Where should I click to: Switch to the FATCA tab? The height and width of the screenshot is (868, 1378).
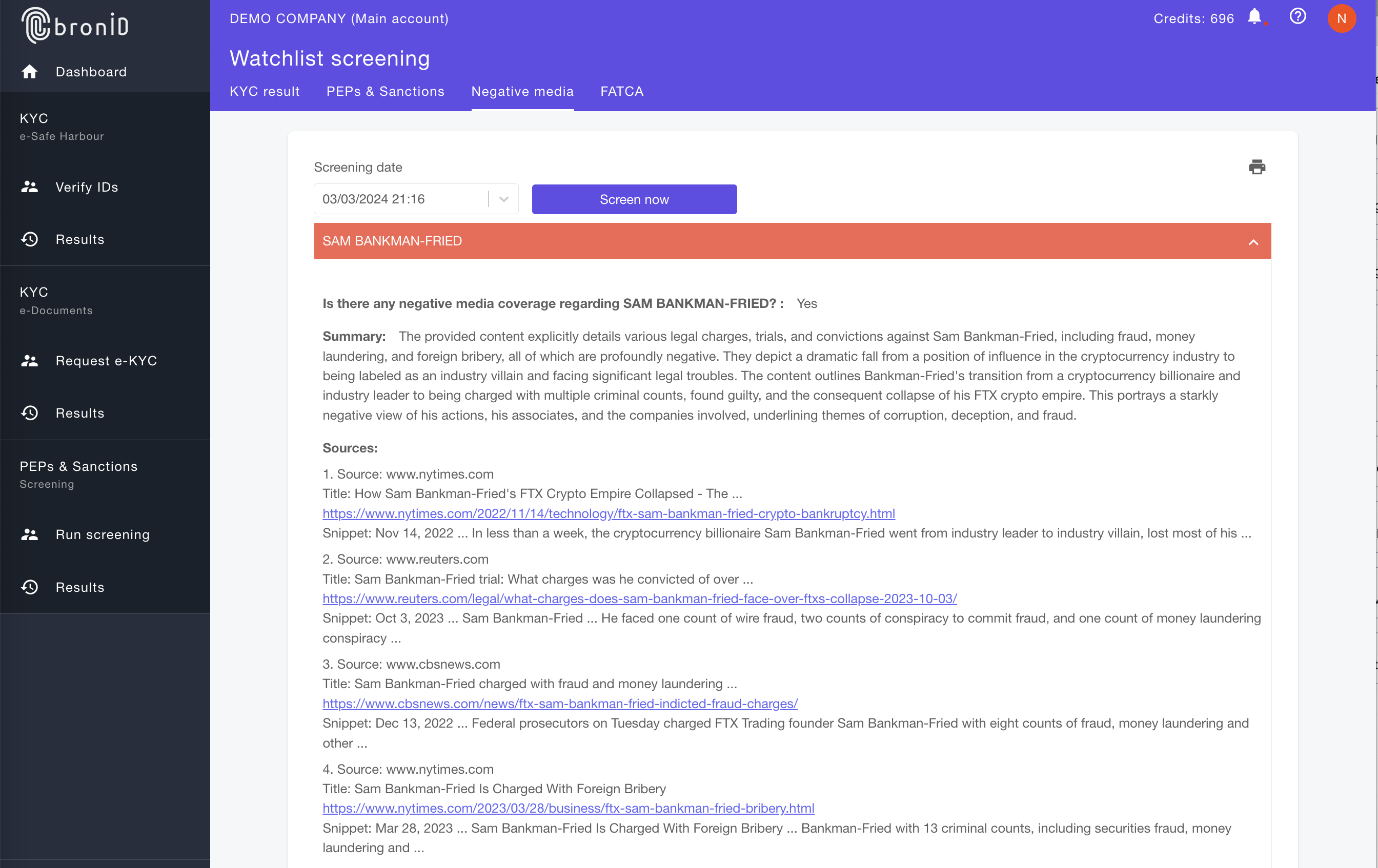621,92
